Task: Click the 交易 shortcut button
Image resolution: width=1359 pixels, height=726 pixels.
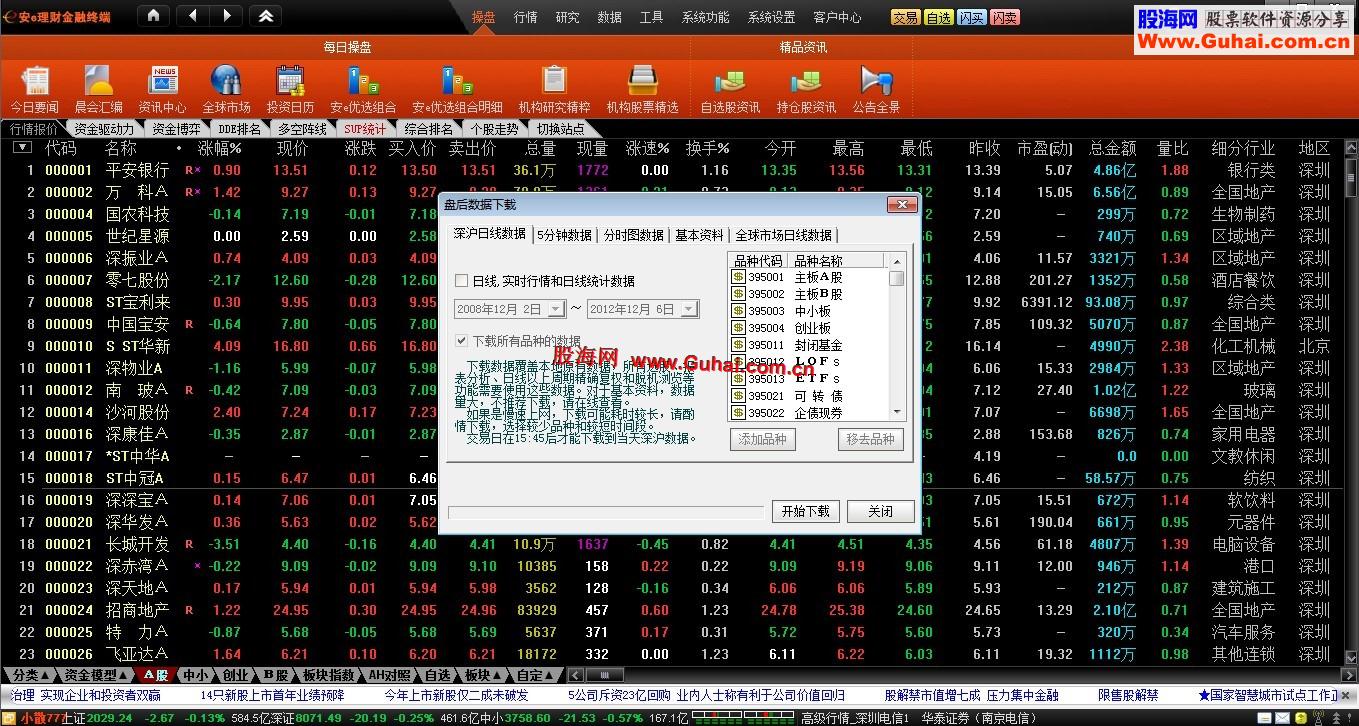Action: coord(905,18)
